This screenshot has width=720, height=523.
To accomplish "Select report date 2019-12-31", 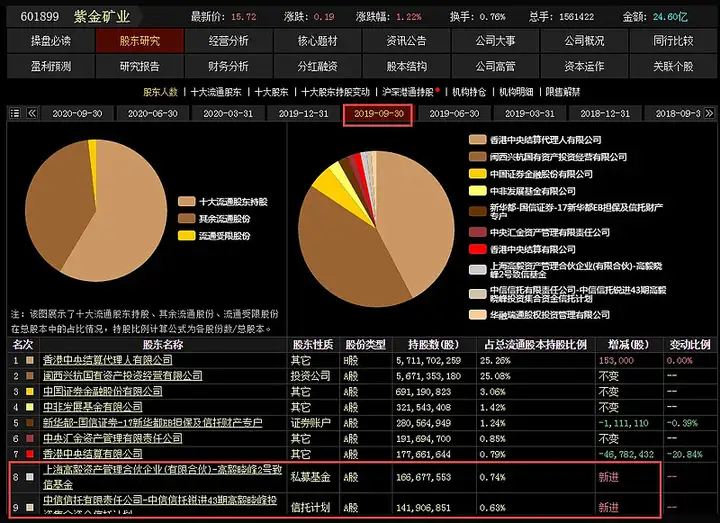I will (304, 113).
